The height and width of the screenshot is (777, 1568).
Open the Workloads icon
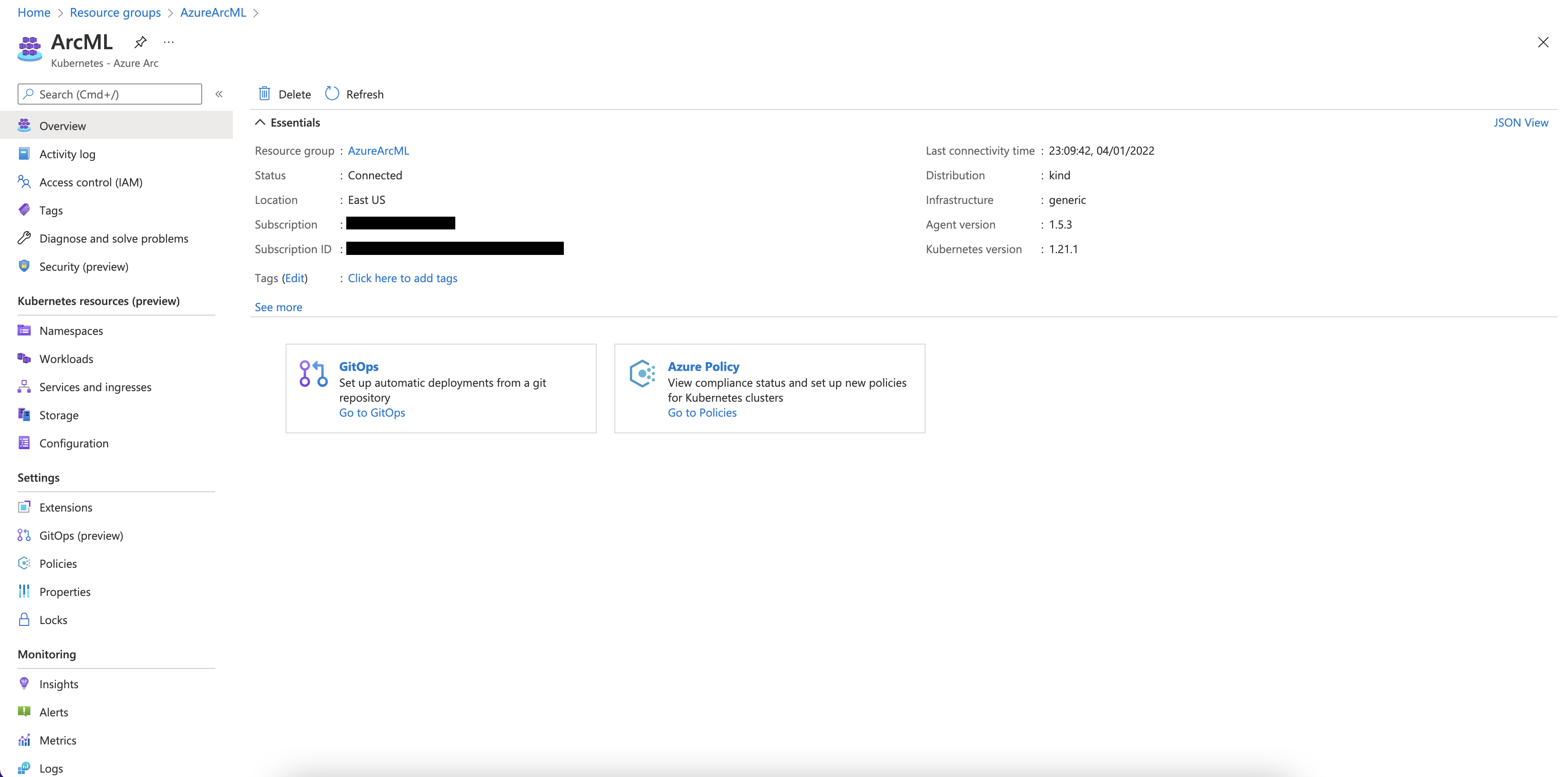(x=24, y=358)
